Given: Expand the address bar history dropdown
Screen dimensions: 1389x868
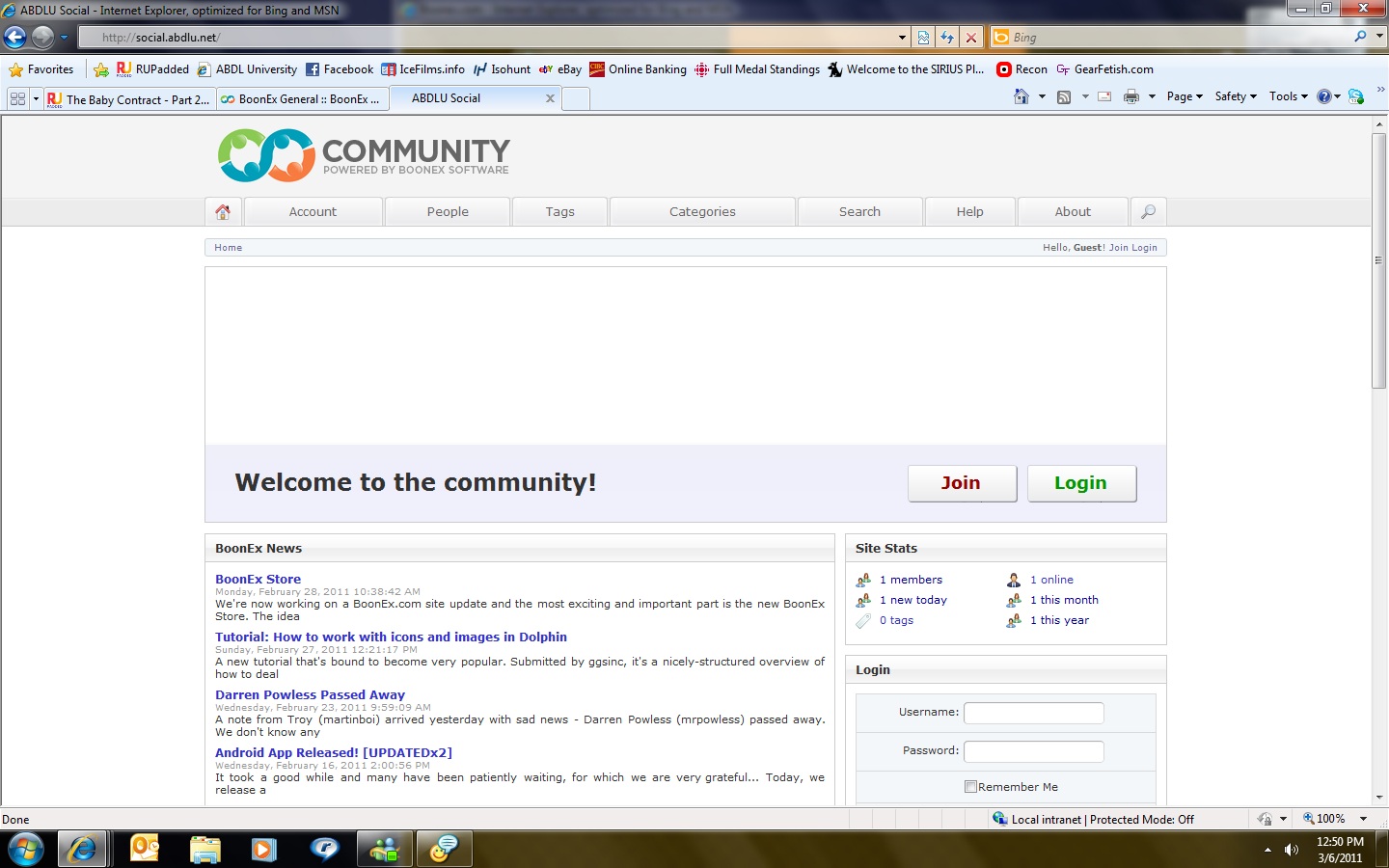Looking at the screenshot, I should pos(902,38).
